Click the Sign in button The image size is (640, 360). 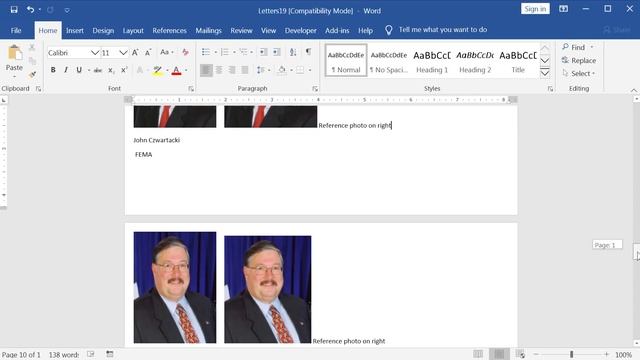tap(535, 9)
